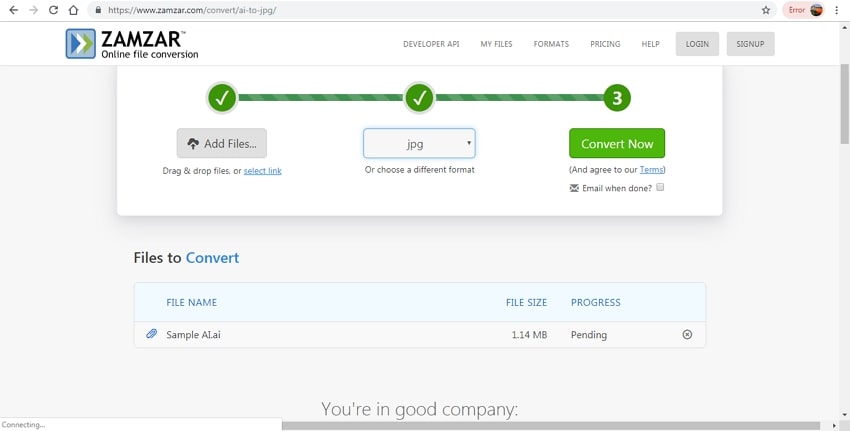Click the browser back arrow
The width and height of the screenshot is (850, 431).
(x=13, y=10)
